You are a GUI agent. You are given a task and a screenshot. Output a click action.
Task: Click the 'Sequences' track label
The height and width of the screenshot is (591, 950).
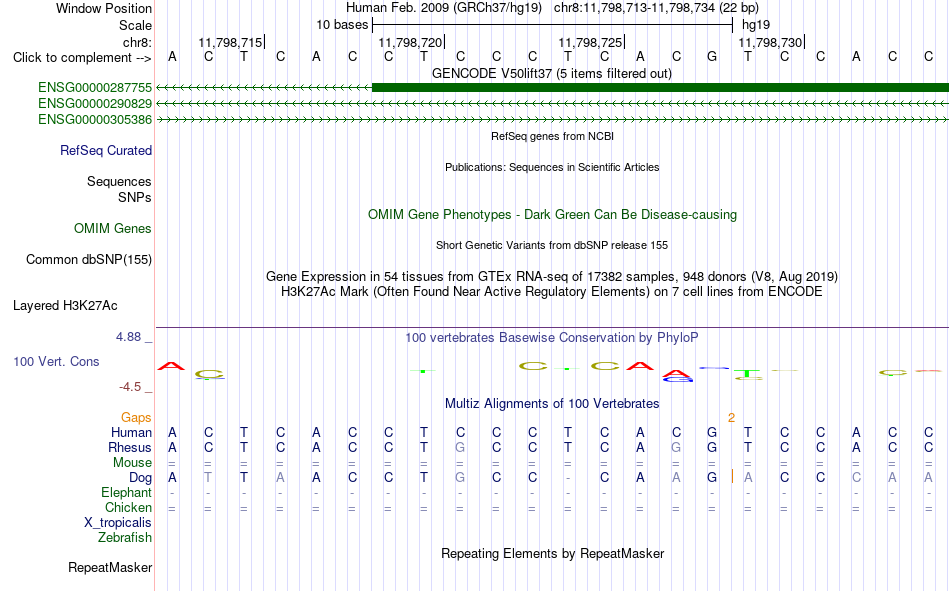[119, 181]
